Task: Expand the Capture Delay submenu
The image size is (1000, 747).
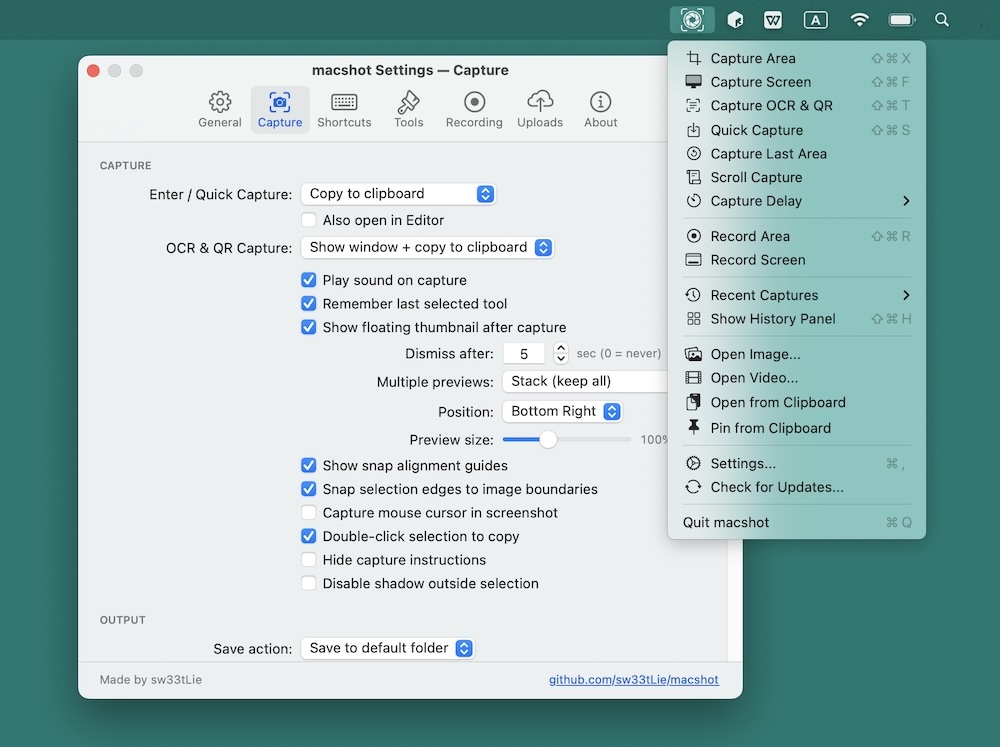Action: [797, 201]
